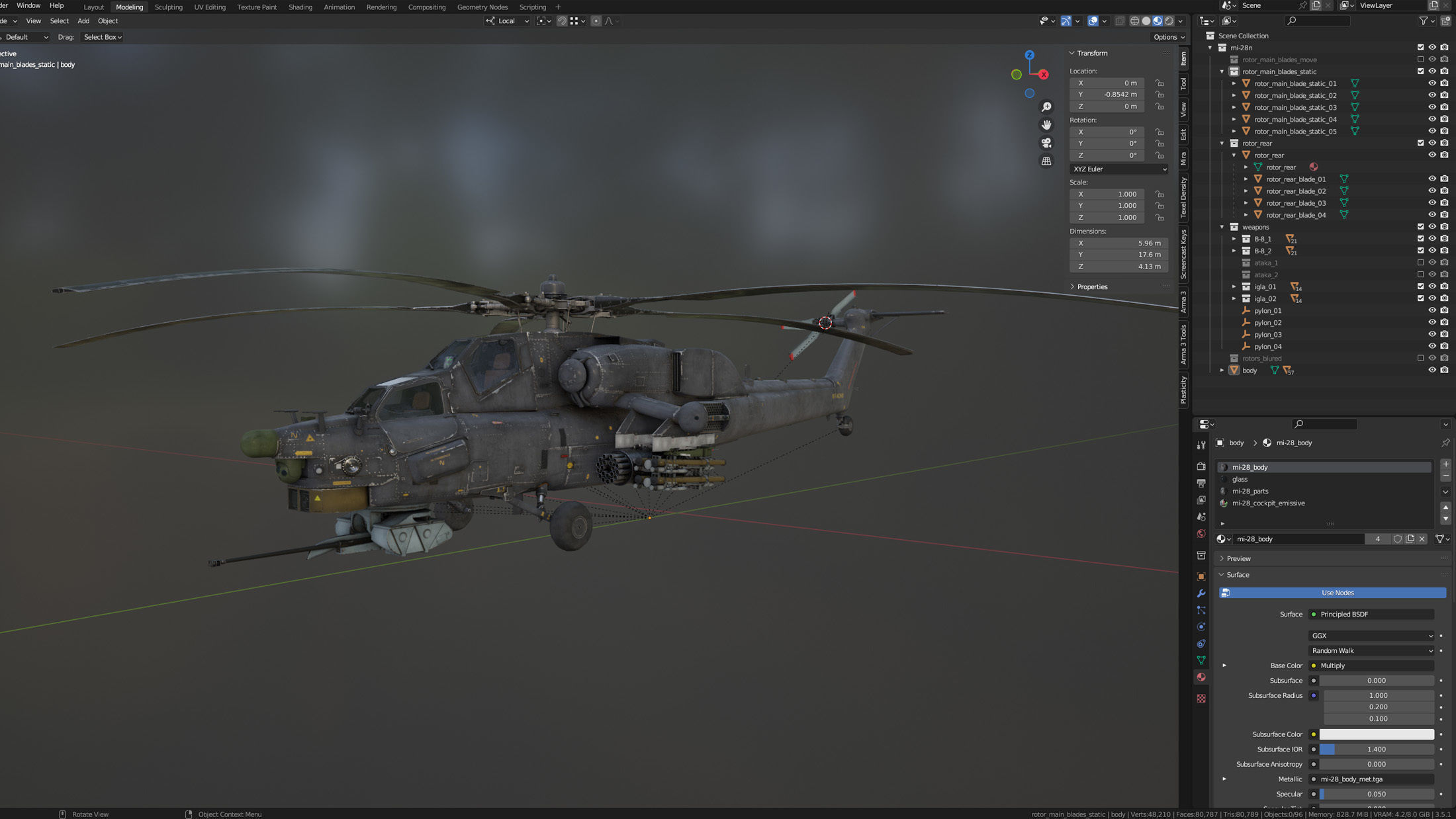Viewport: 1456px width, 819px height.
Task: Open XYZ Euler rotation mode dropdown
Action: pos(1118,169)
